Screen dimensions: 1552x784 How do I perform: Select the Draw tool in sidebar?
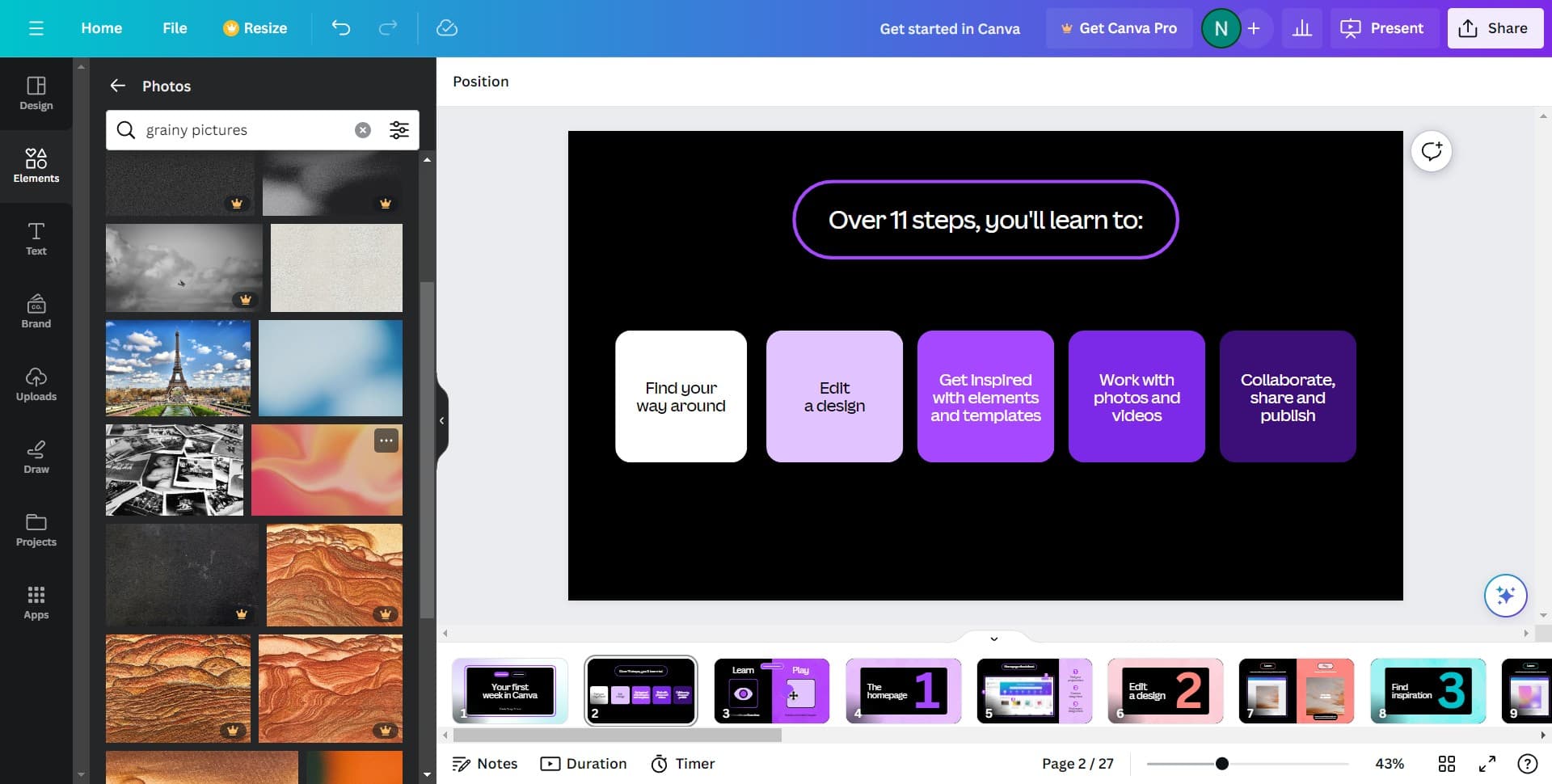point(36,457)
